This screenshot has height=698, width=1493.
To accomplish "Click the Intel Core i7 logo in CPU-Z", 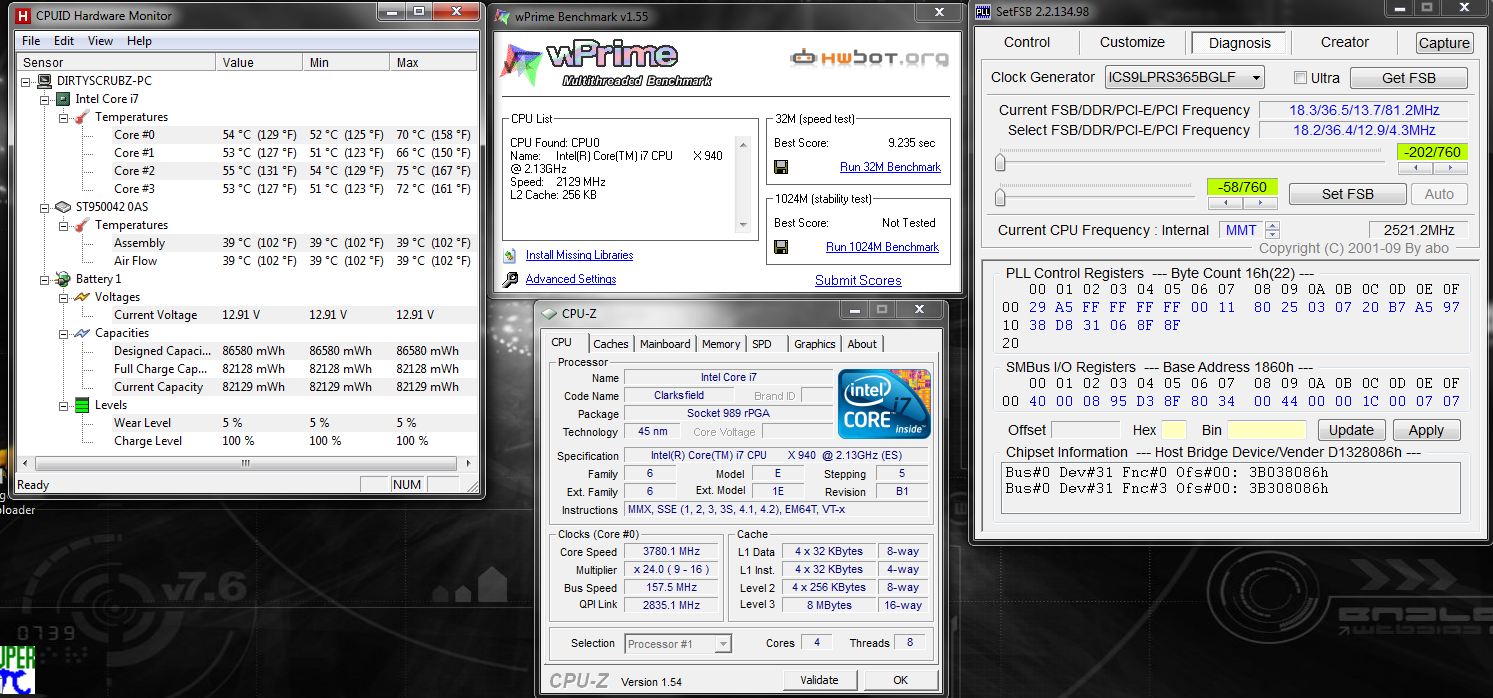I will (x=884, y=404).
